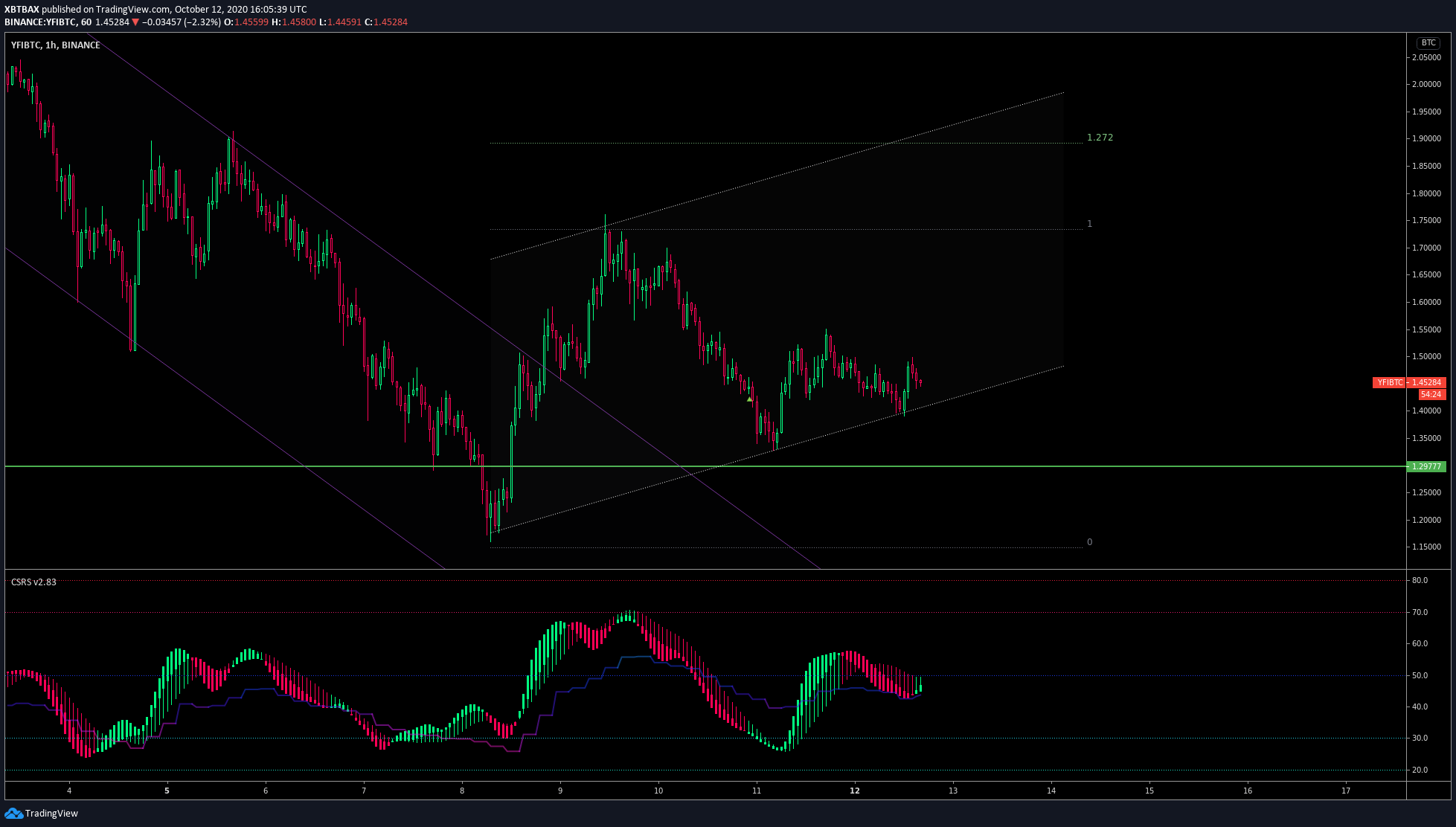The width and height of the screenshot is (1456, 827).
Task: Click date 17 on the time axis
Action: 1346,791
